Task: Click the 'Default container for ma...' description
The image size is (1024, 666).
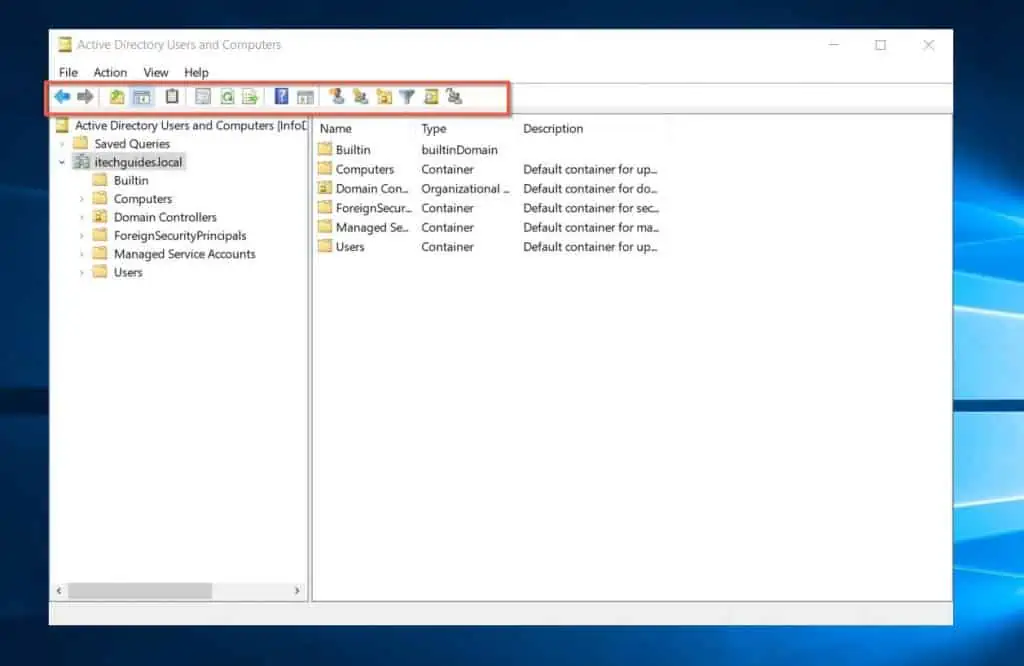Action: pos(590,227)
